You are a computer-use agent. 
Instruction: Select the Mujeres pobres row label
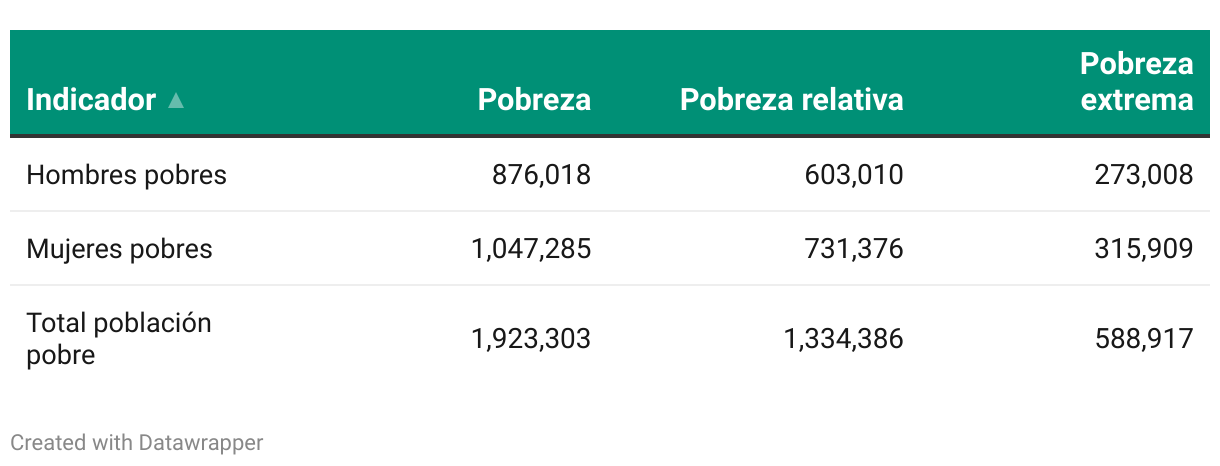click(119, 248)
